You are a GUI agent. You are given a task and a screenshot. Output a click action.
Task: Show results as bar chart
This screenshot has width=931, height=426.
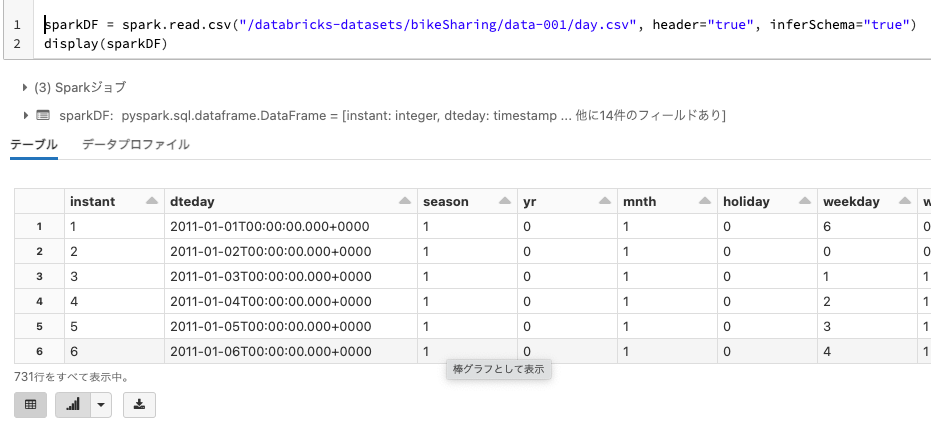(x=73, y=405)
